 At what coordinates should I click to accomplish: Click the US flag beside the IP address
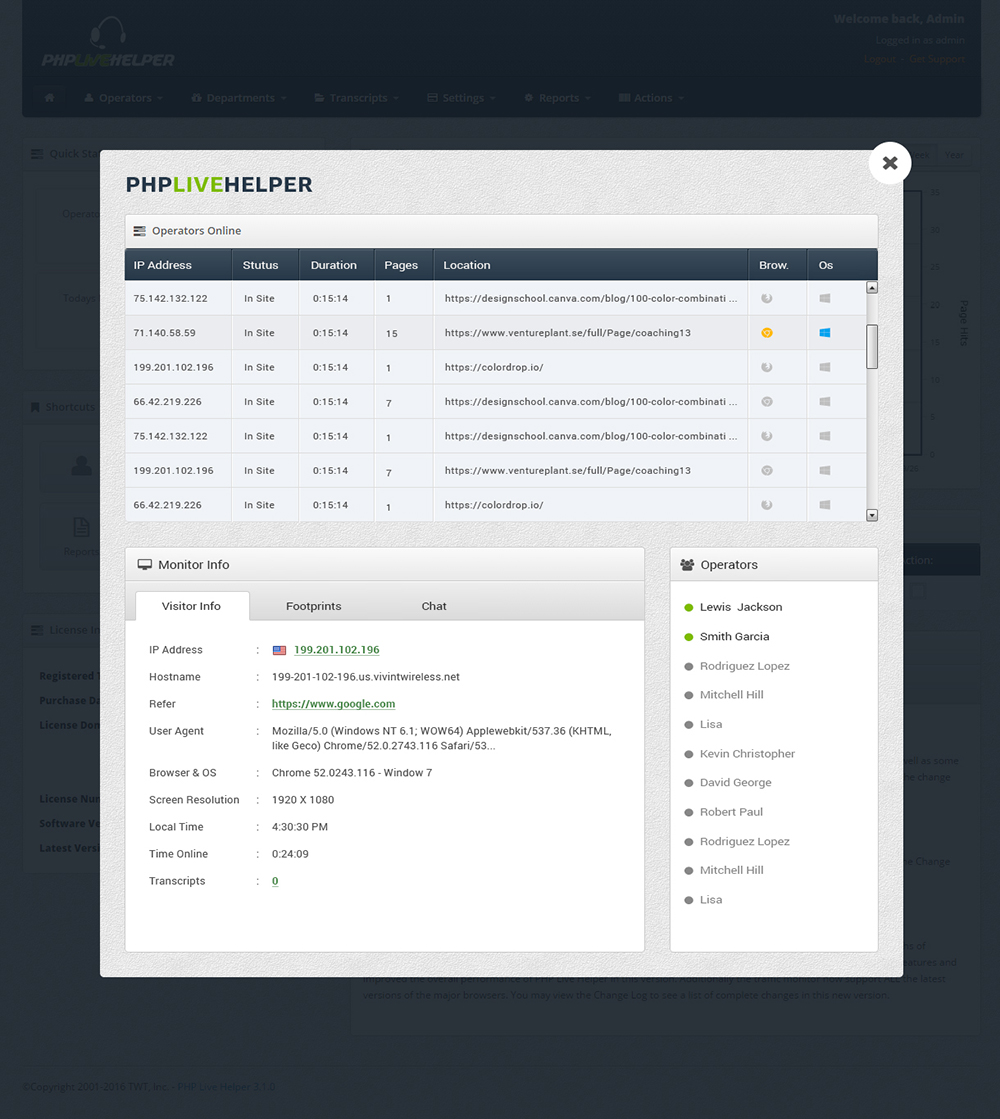[278, 650]
